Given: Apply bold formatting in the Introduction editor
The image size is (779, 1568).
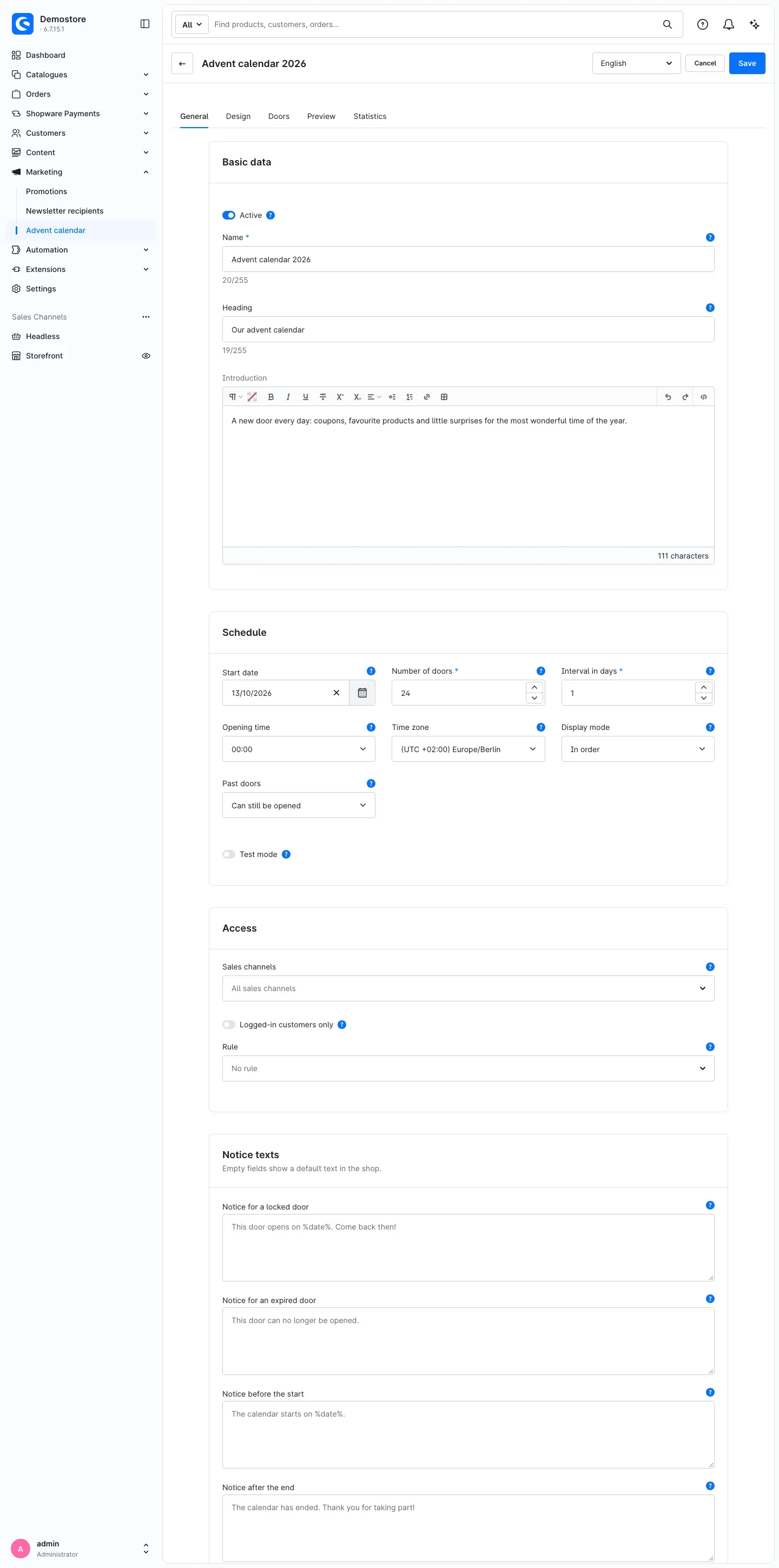Looking at the screenshot, I should click(x=271, y=397).
